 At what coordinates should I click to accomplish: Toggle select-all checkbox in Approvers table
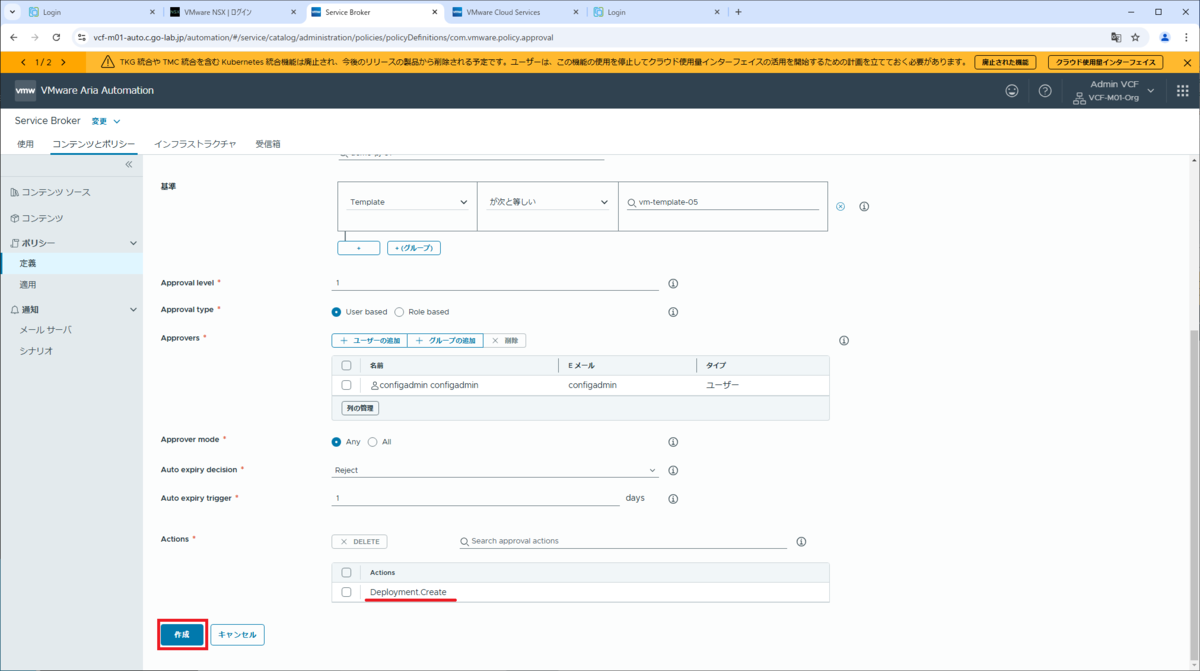click(x=346, y=366)
